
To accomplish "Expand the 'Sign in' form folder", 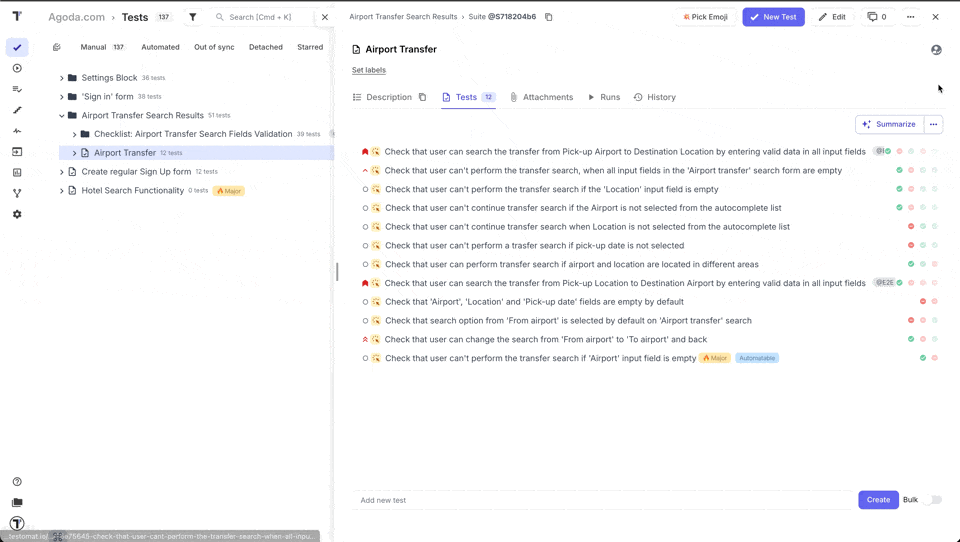I will [x=61, y=97].
